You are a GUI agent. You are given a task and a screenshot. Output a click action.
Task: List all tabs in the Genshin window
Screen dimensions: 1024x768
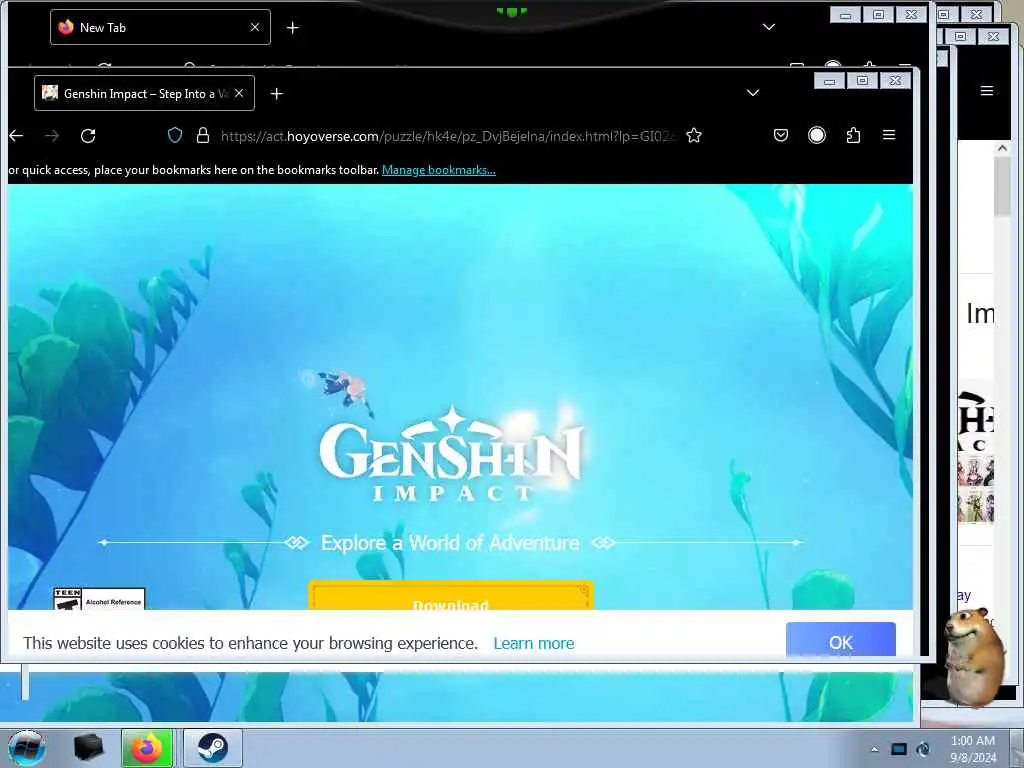click(753, 93)
